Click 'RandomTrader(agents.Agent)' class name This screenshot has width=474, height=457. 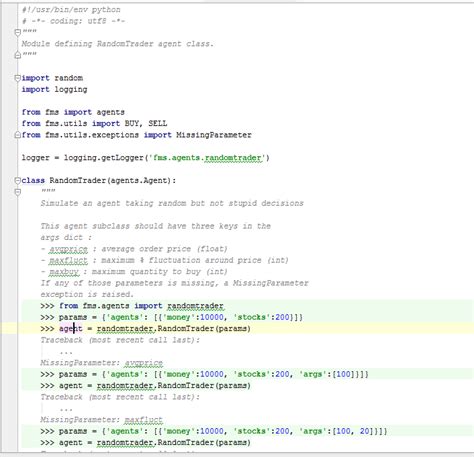pos(112,180)
